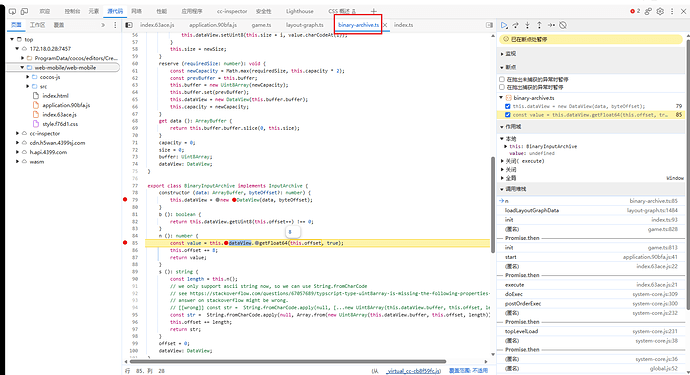690x375 pixels.
Task: Select the inspect element picker icon
Action: click(x=12, y=11)
